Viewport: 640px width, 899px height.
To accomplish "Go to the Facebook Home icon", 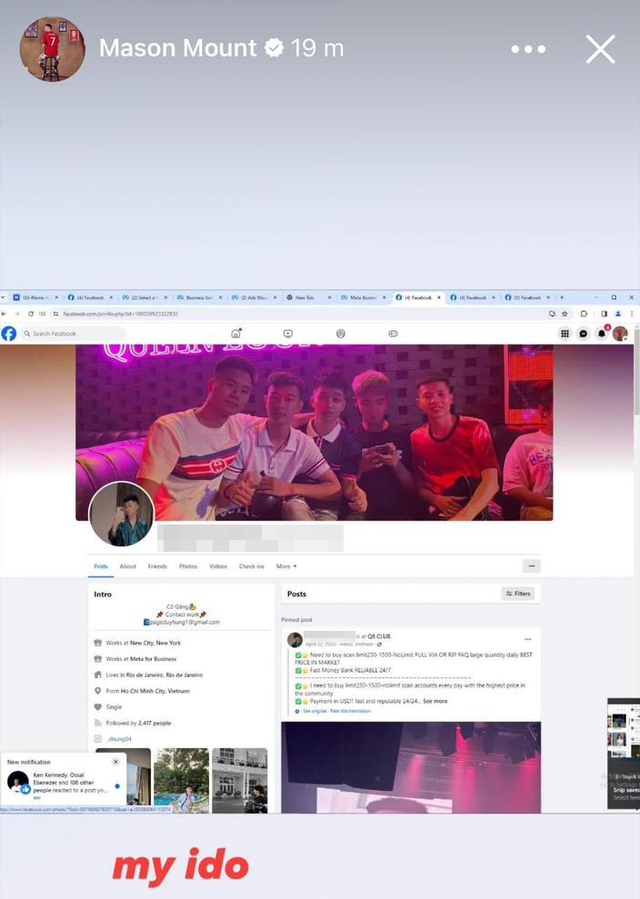I will click(236, 333).
